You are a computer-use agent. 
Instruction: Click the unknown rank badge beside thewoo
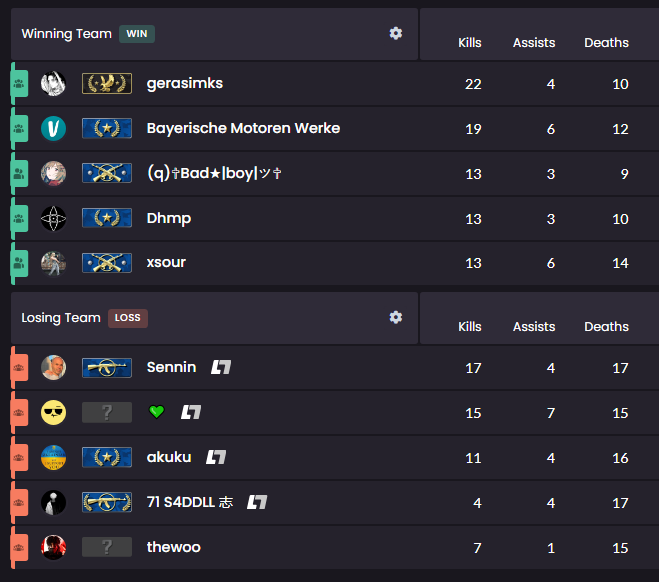pyautogui.click(x=107, y=547)
